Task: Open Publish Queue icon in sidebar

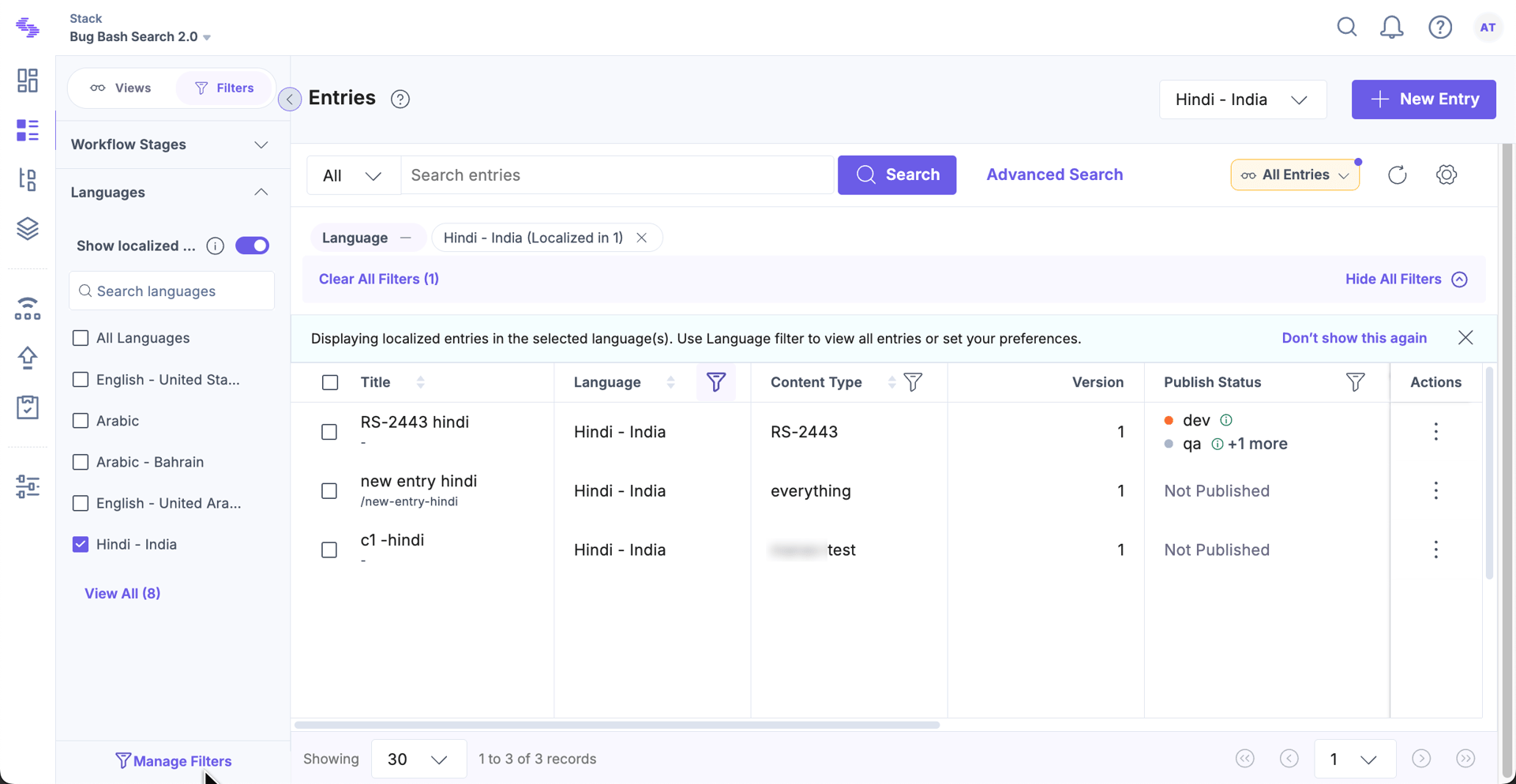Action: [28, 309]
